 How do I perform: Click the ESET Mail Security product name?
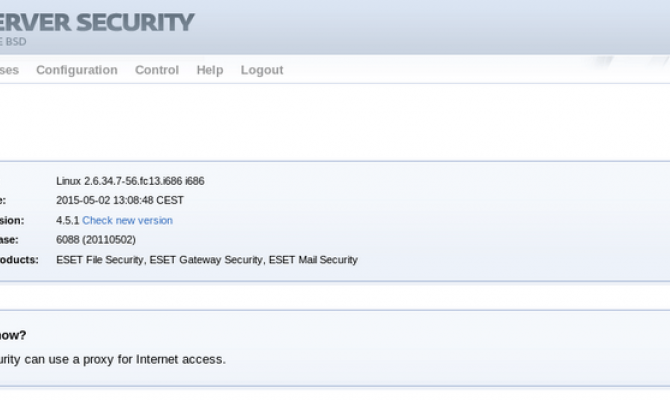tap(313, 260)
